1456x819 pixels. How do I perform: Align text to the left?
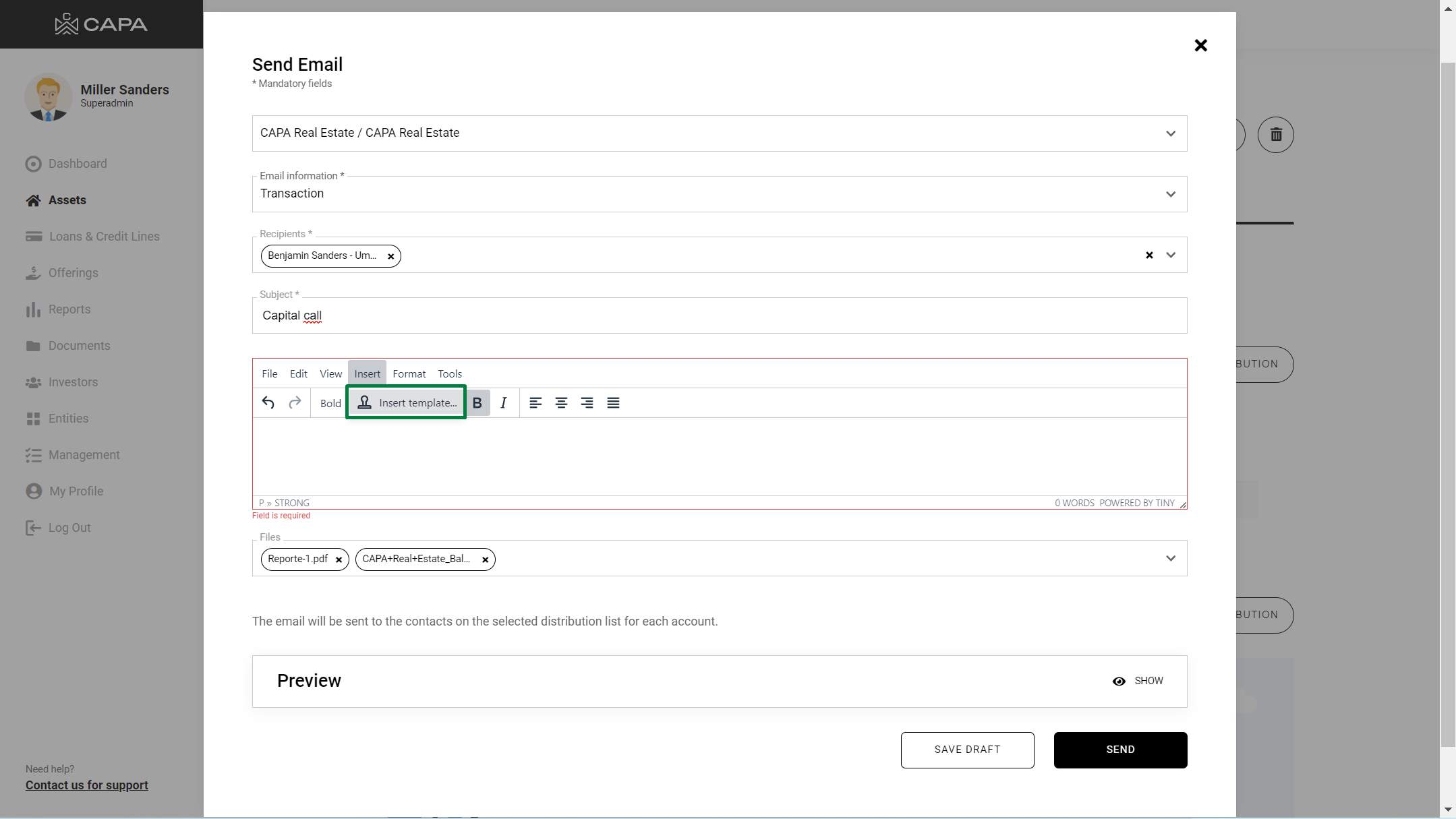point(535,403)
